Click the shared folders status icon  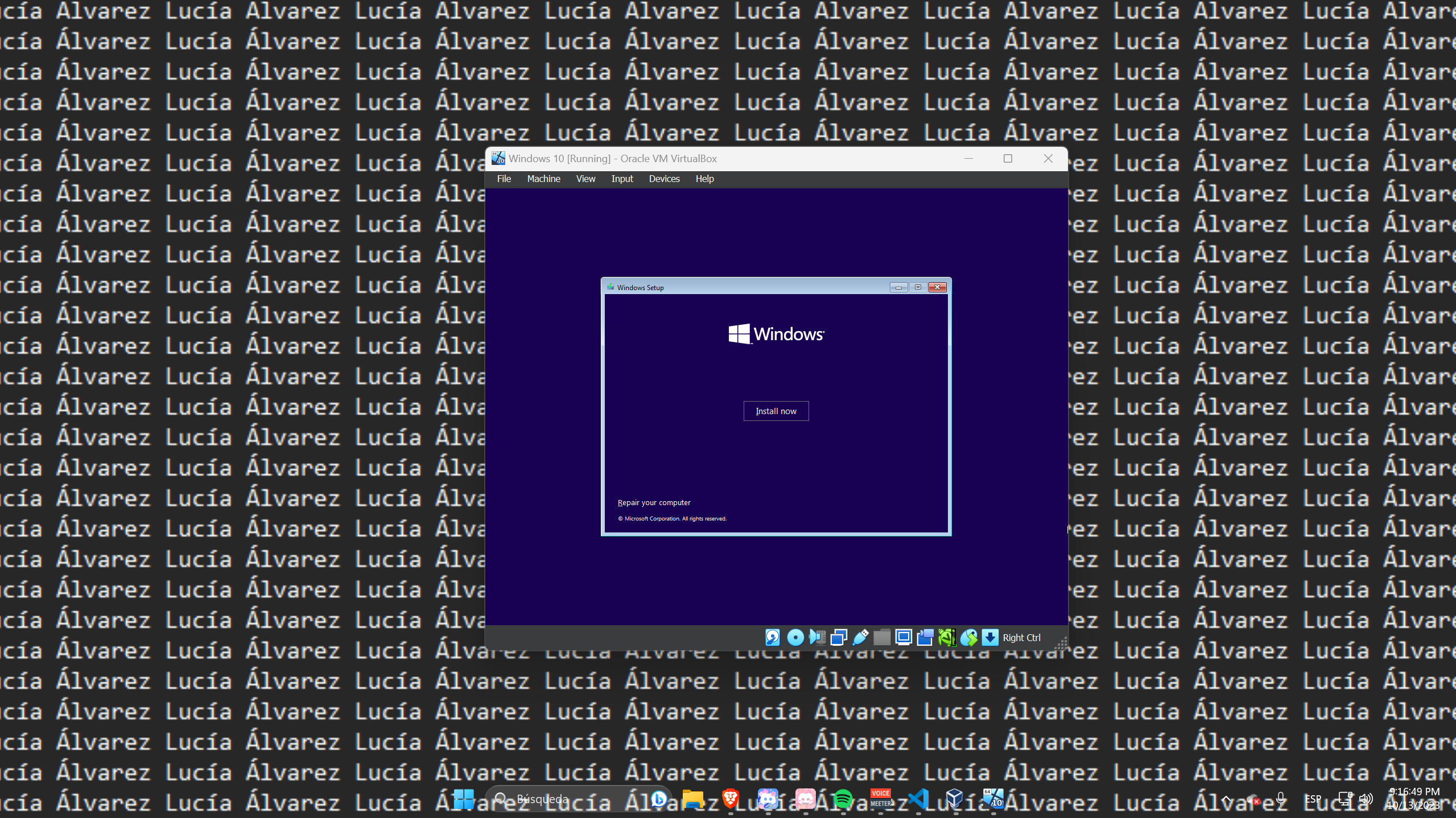click(882, 638)
